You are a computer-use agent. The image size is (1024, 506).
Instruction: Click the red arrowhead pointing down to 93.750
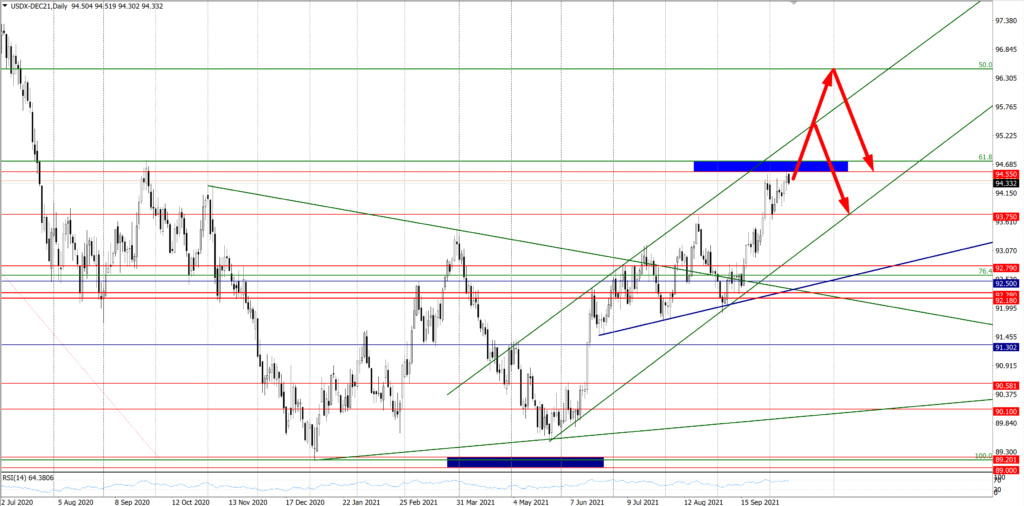click(846, 210)
